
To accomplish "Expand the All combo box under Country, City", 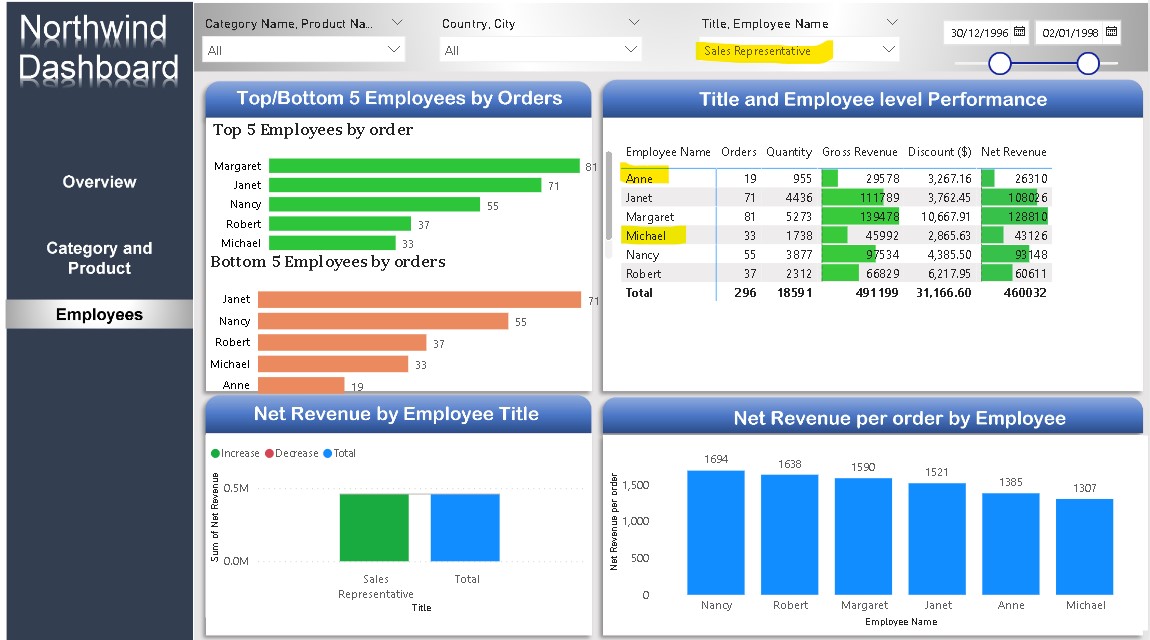I will [x=634, y=49].
